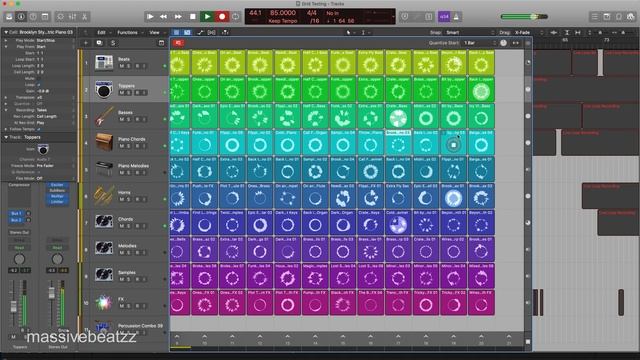Open the Snap Smart dropdown
The image size is (640, 360).
point(469,32)
